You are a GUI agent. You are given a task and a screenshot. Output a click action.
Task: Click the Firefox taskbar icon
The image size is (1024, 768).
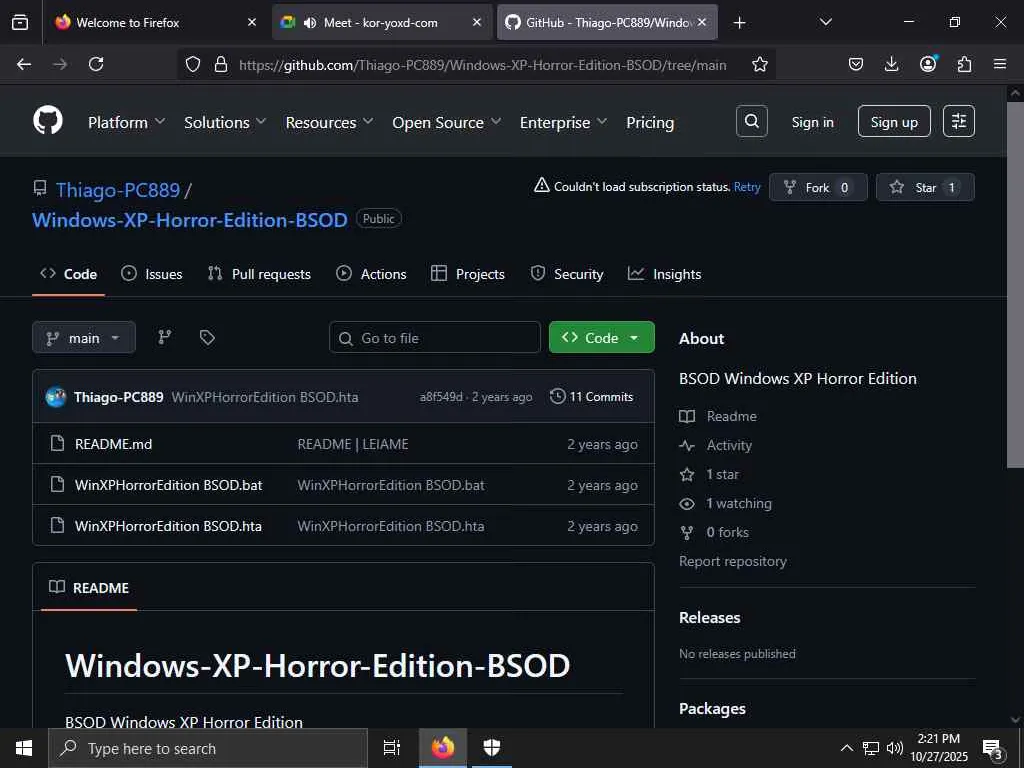pyautogui.click(x=442, y=748)
